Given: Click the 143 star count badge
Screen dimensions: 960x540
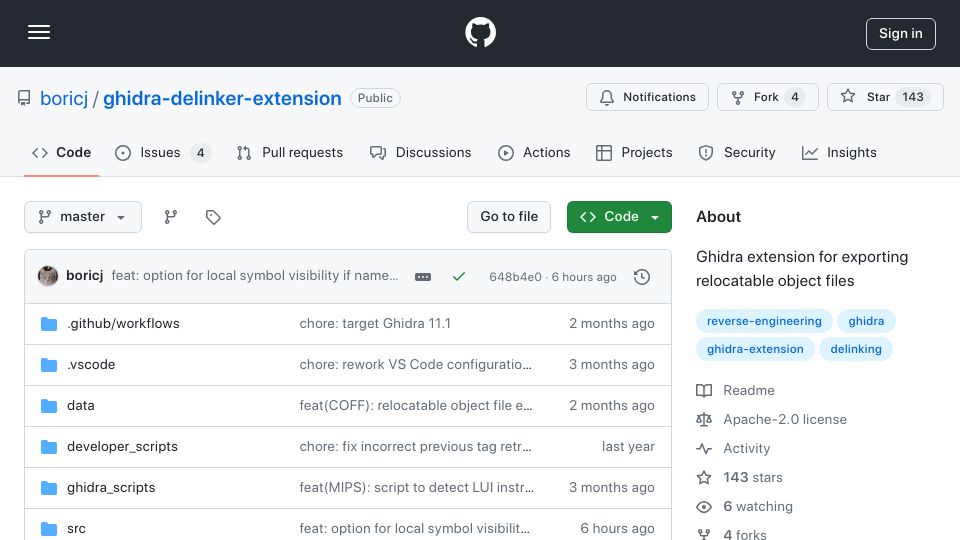Looking at the screenshot, I should pos(913,97).
